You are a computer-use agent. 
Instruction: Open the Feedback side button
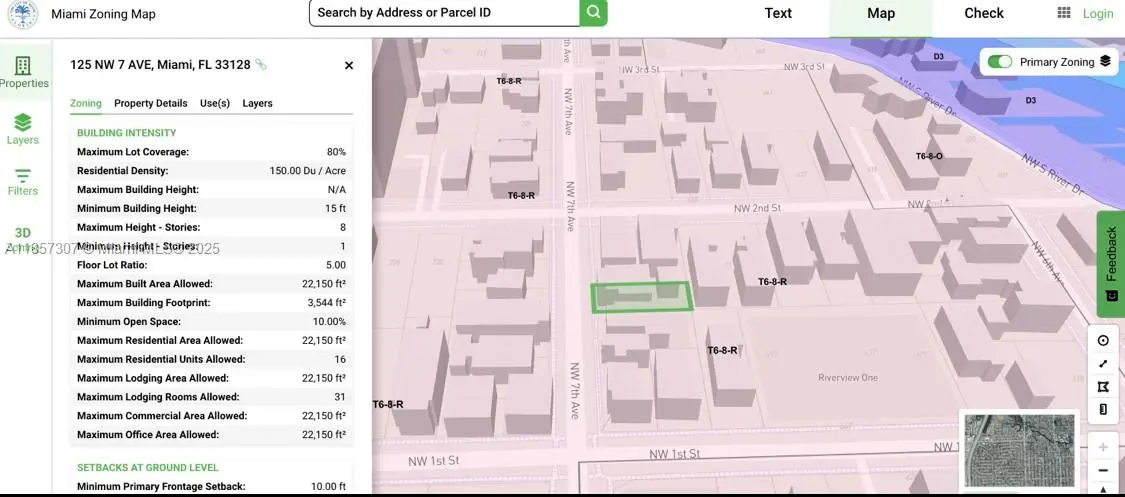[x=1111, y=263]
